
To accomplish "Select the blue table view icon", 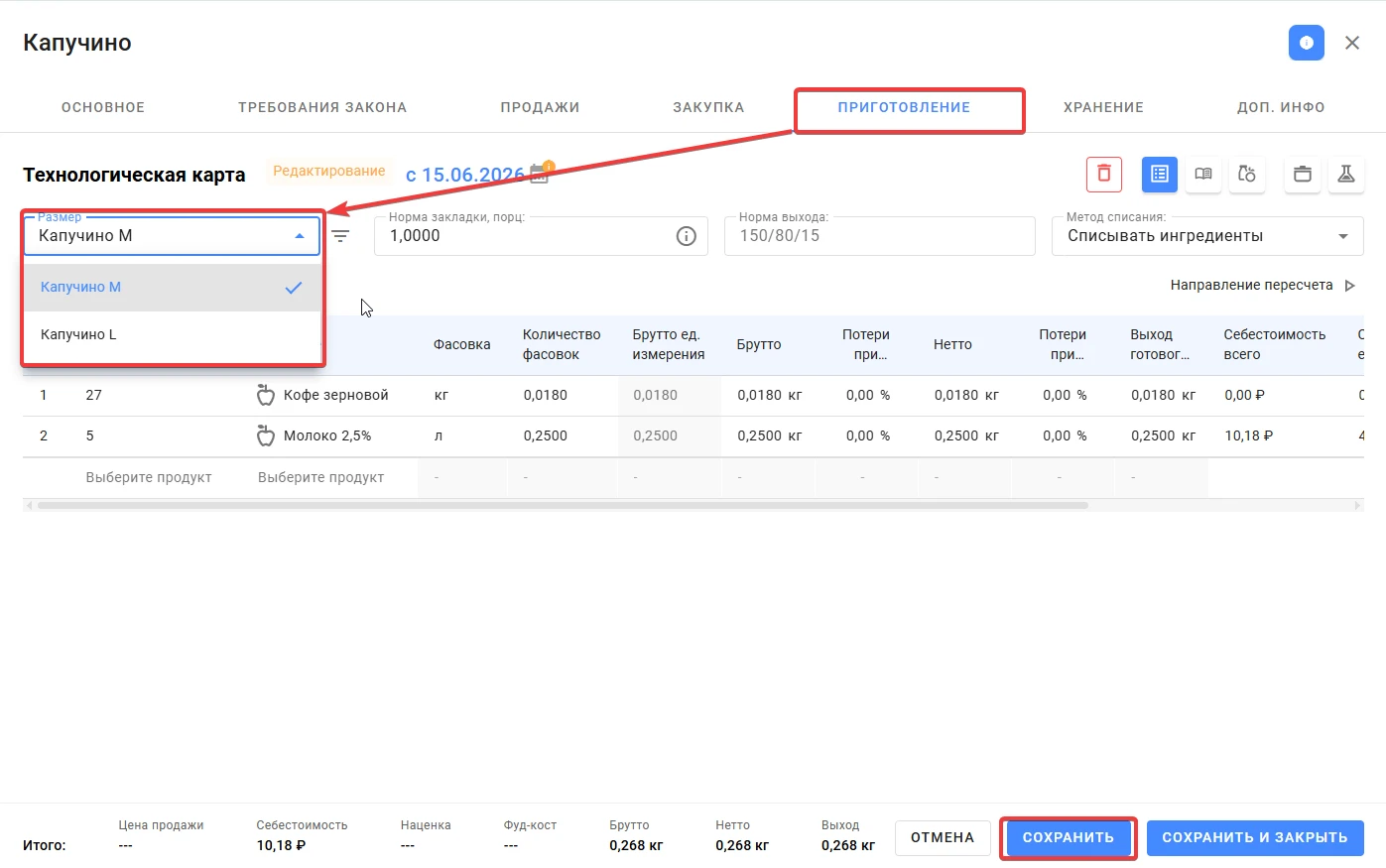I will [1159, 175].
